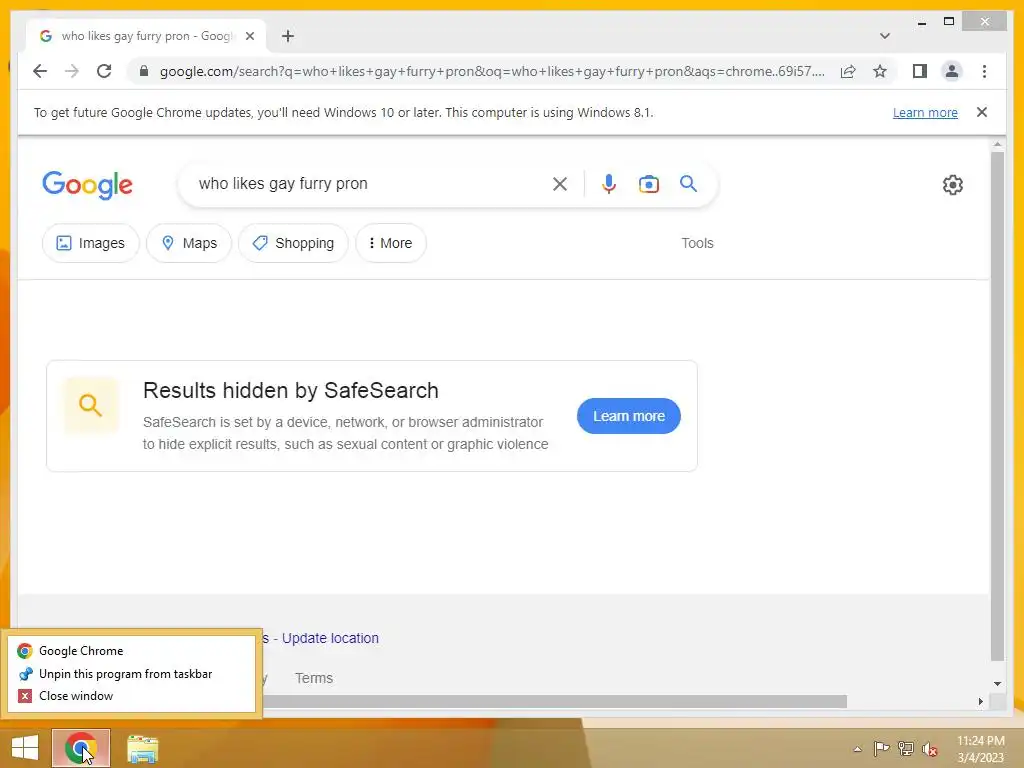The image size is (1024, 768).
Task: Click Update location link
Action: click(330, 638)
